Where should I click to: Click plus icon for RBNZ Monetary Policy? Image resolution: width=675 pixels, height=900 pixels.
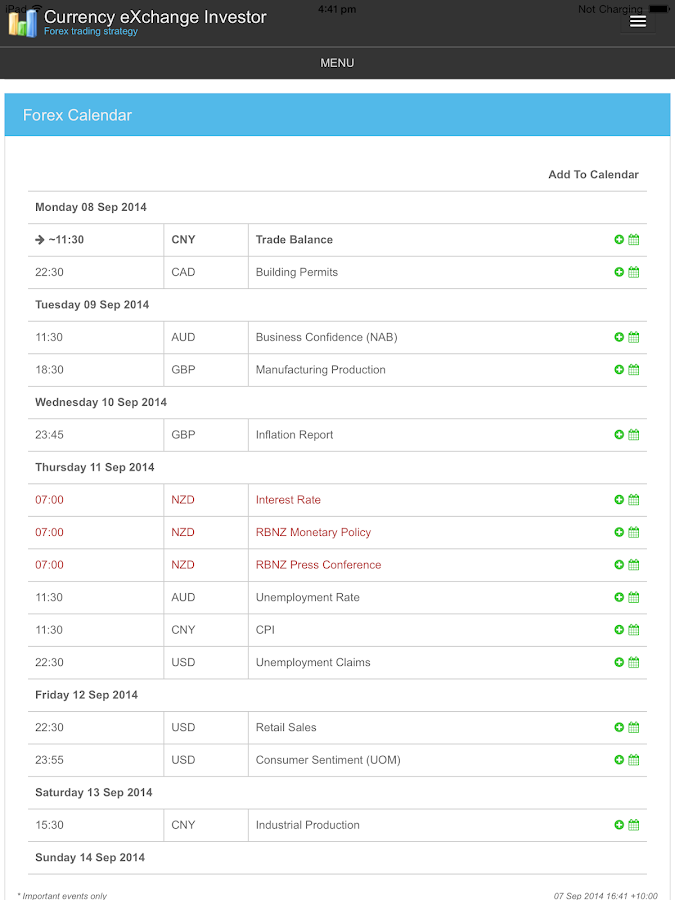(619, 532)
